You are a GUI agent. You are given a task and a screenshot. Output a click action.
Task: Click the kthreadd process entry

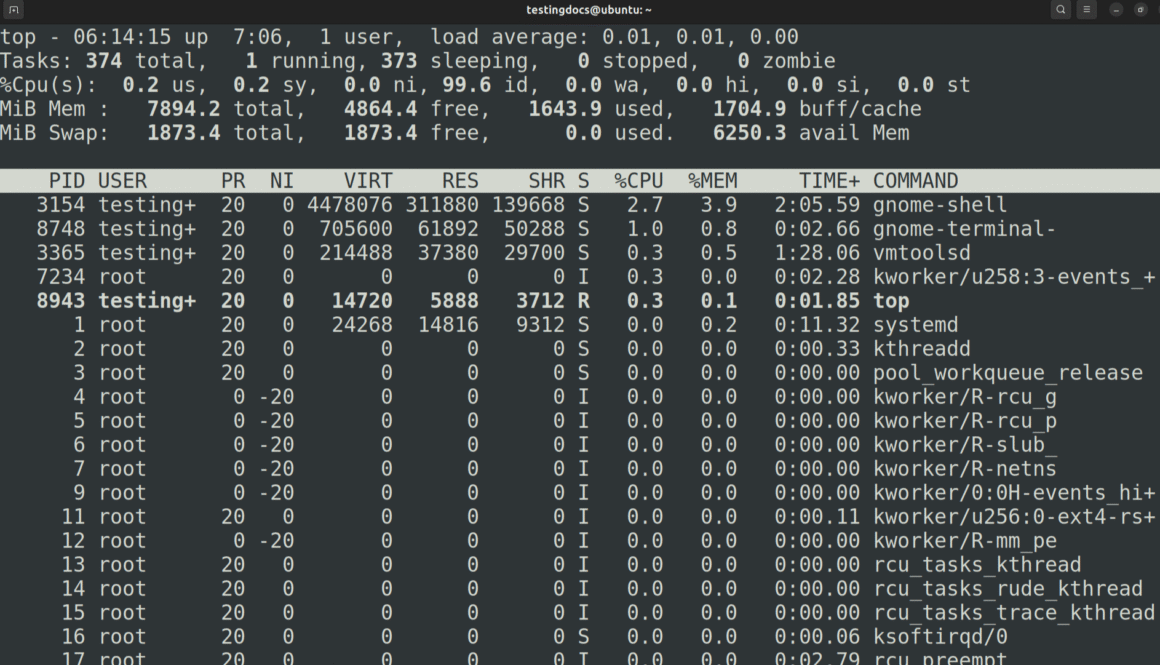pyautogui.click(x=921, y=349)
